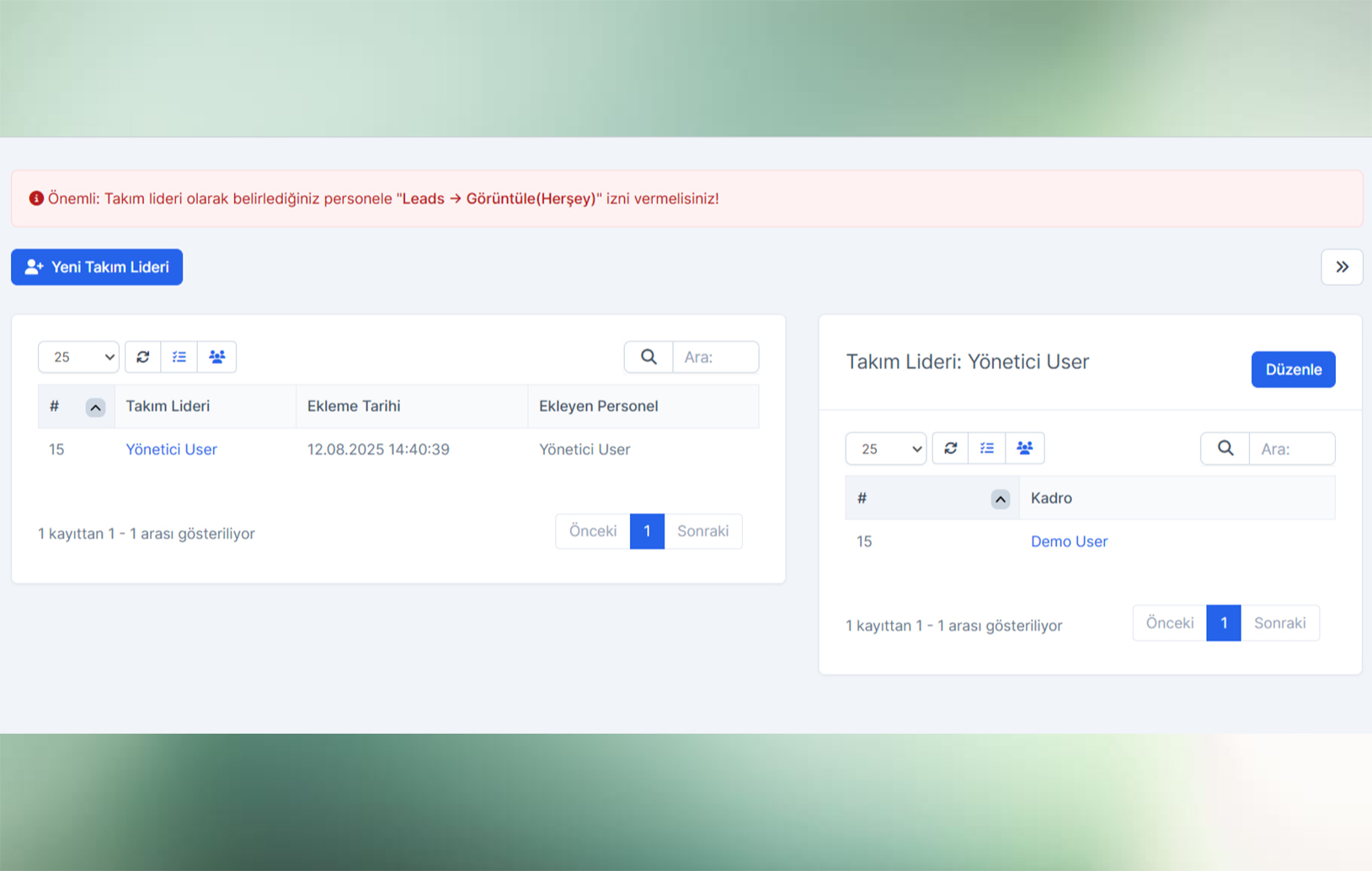Click Yeni Takım Lideri button
Viewport: 1372px width, 871px height.
pos(97,267)
